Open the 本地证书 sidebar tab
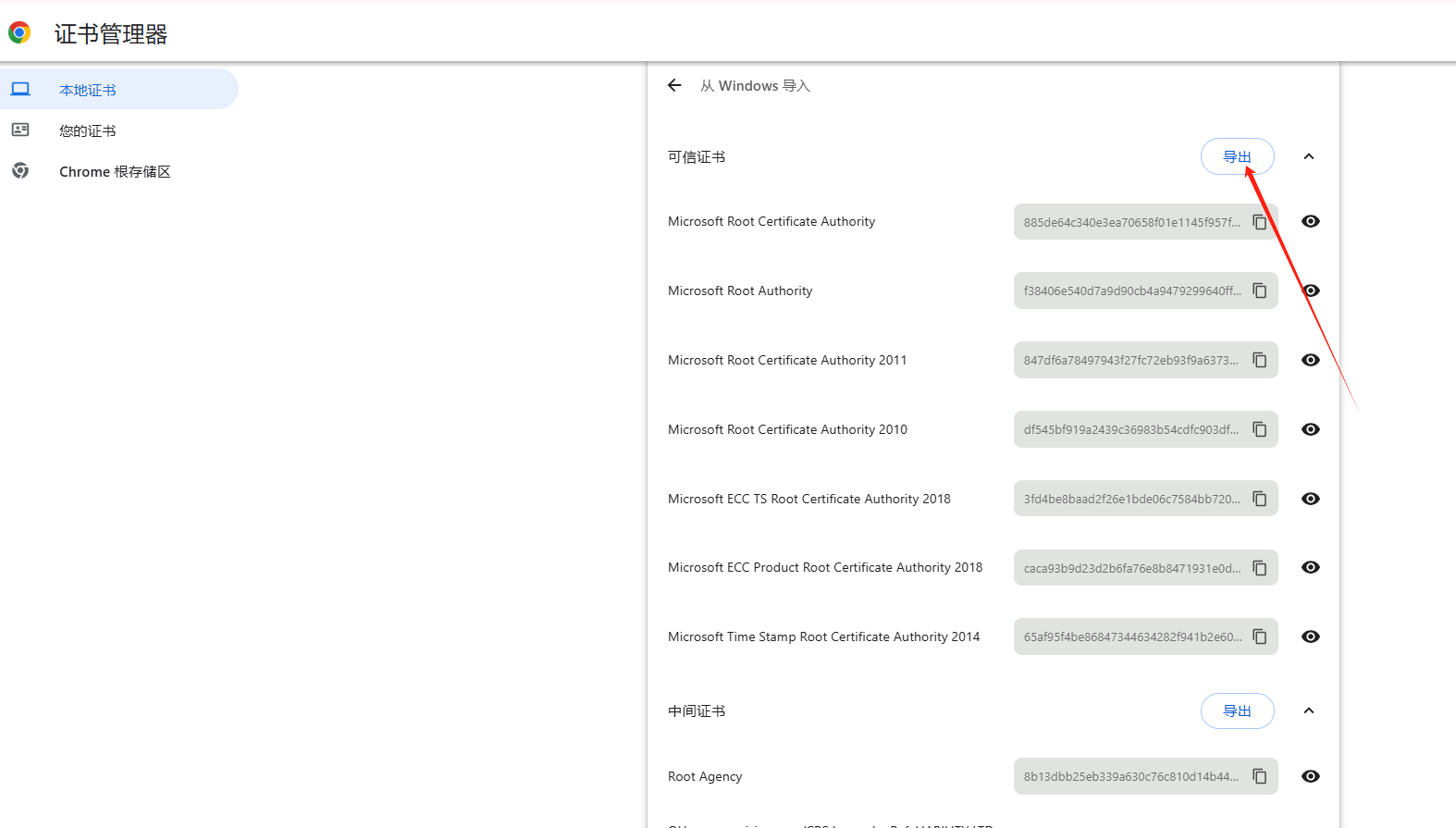 (118, 89)
